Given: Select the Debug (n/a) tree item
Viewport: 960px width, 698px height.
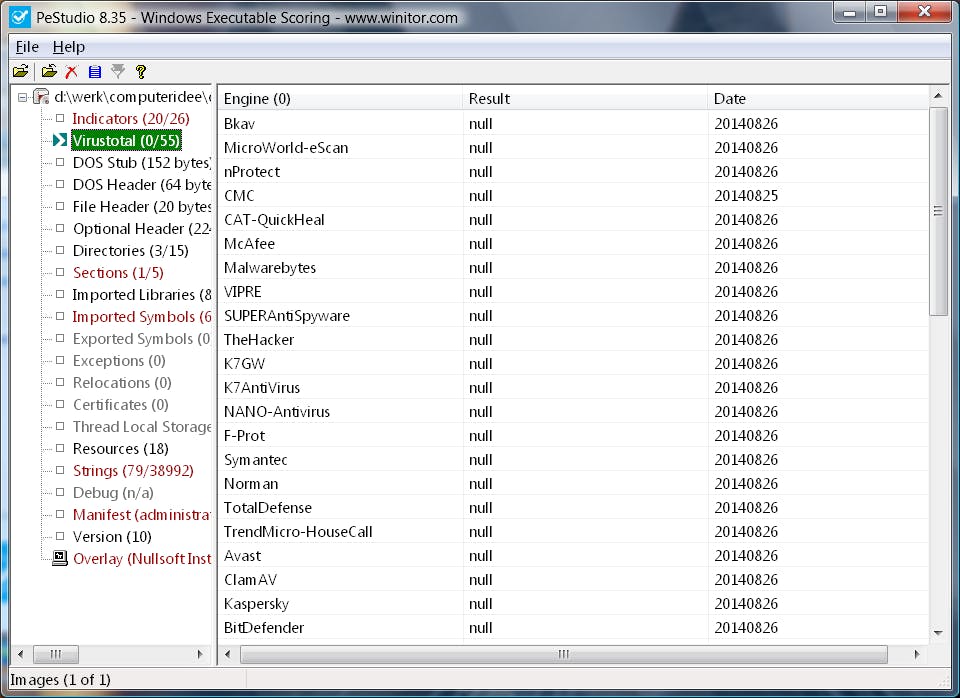Looking at the screenshot, I should click(113, 492).
